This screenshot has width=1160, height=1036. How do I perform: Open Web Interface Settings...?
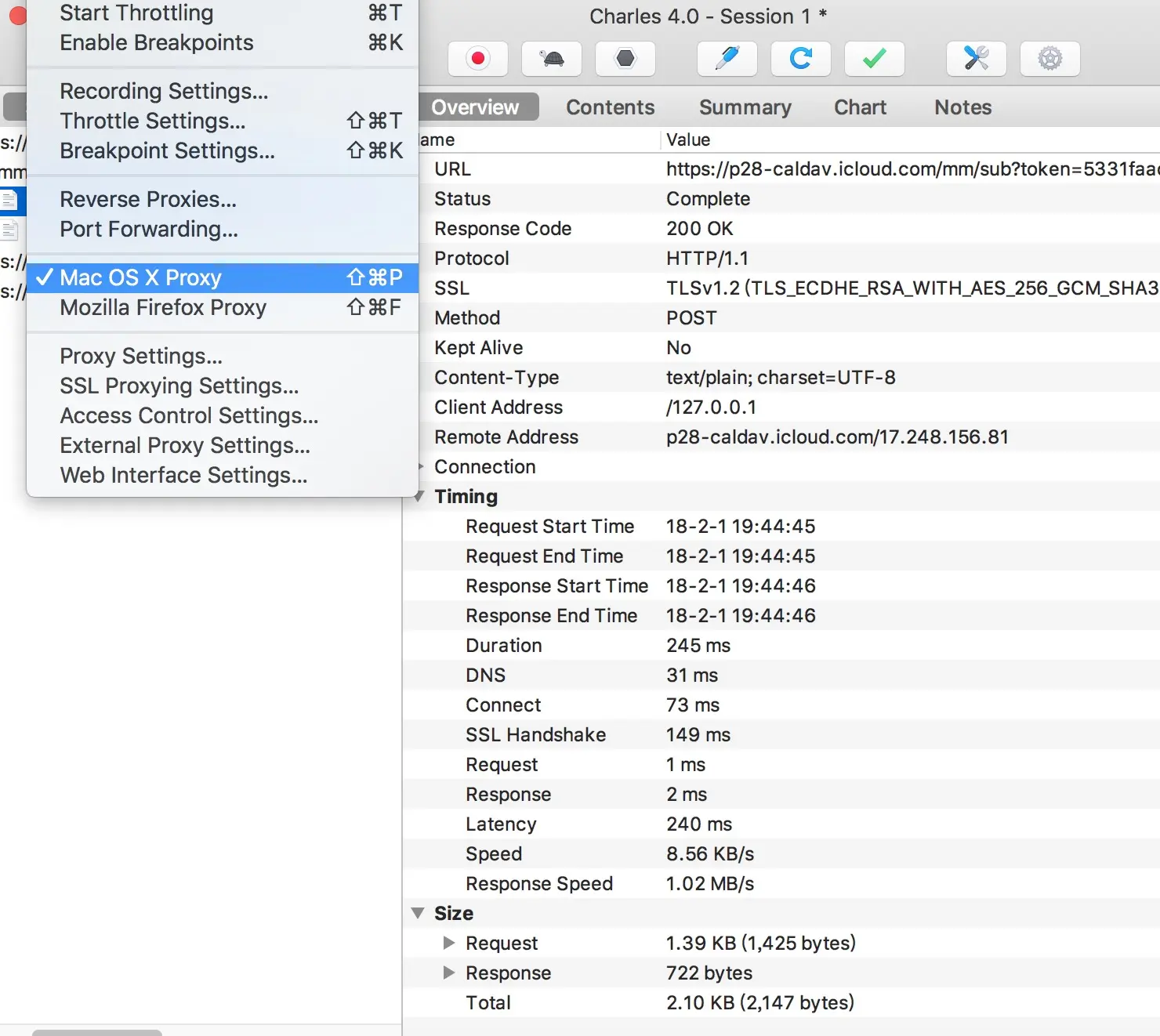[x=223, y=475]
